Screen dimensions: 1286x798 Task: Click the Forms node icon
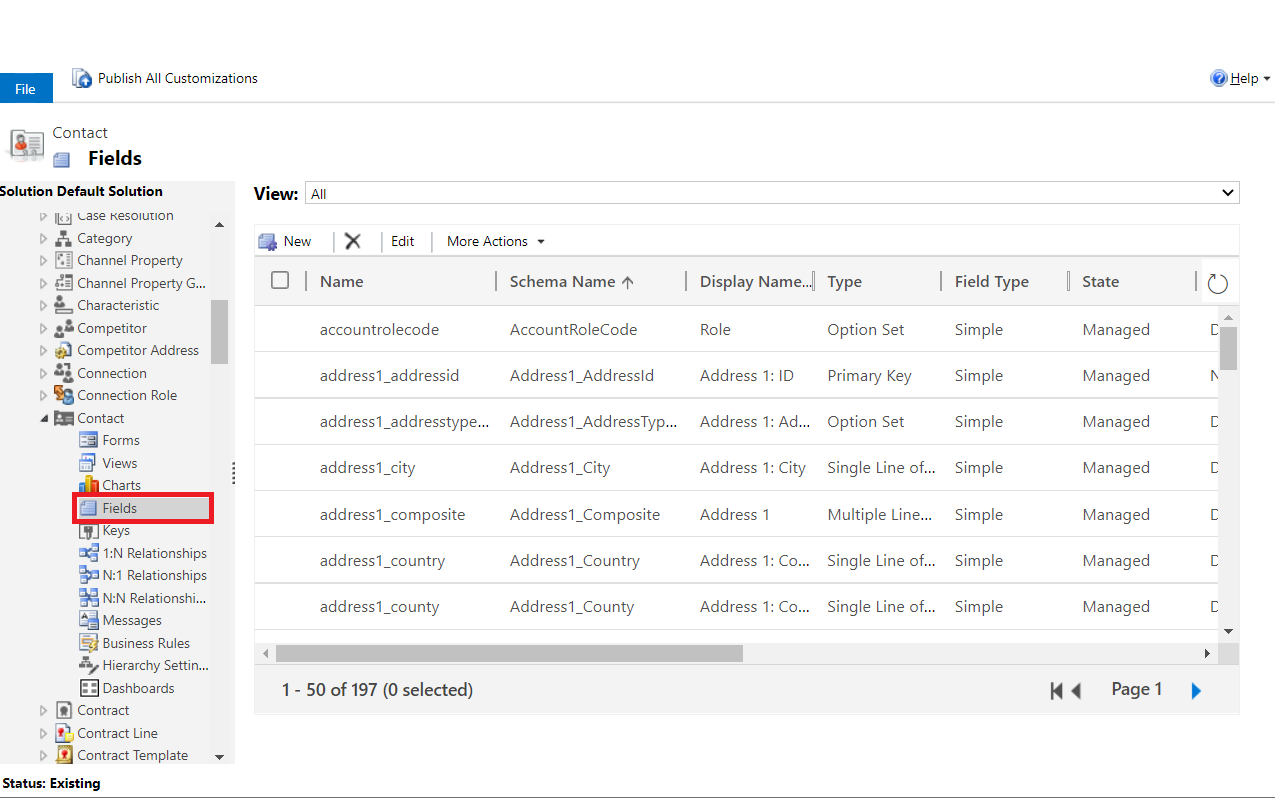[x=88, y=440]
